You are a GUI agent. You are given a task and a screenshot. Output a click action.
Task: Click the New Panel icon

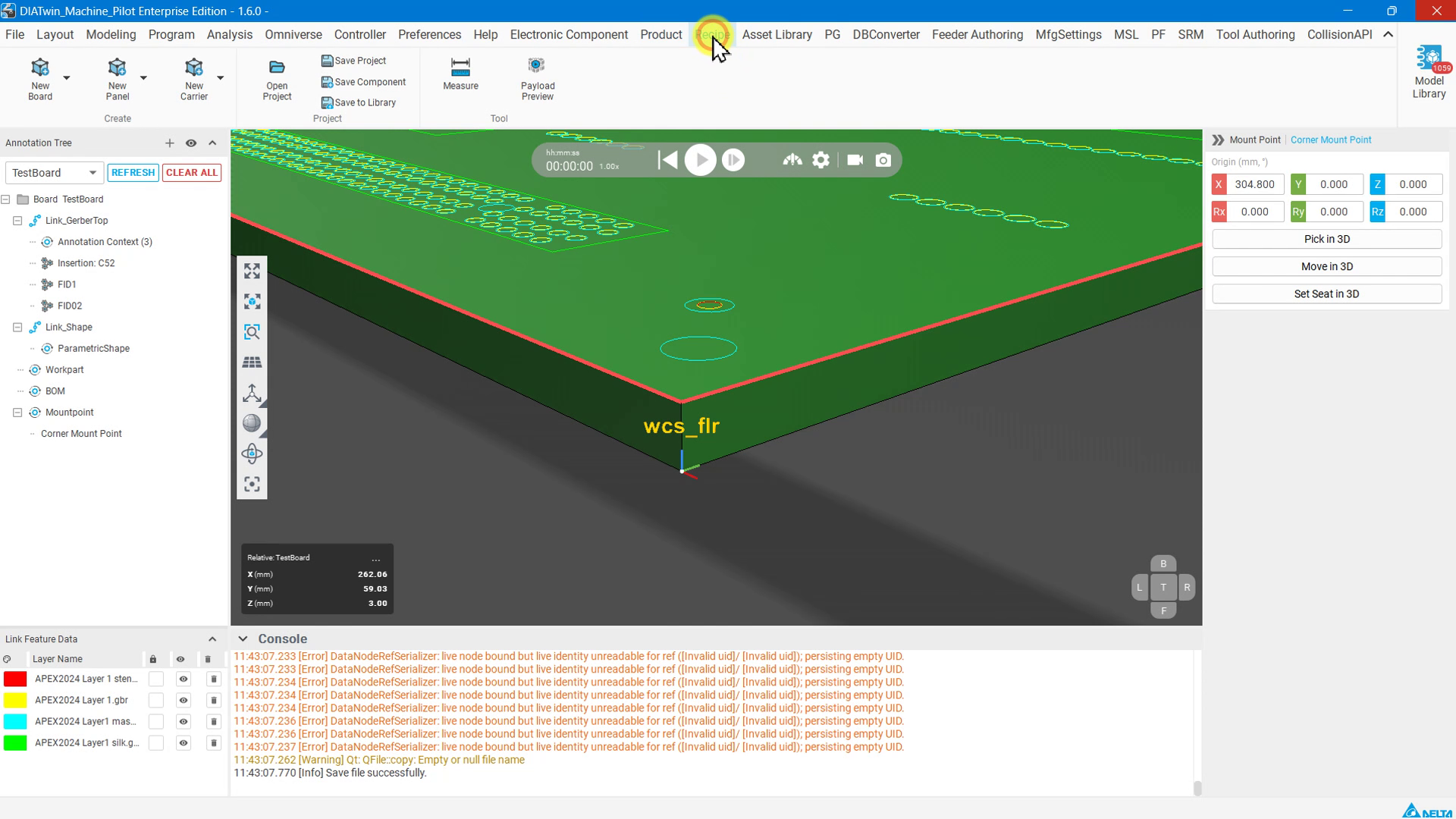tap(117, 78)
